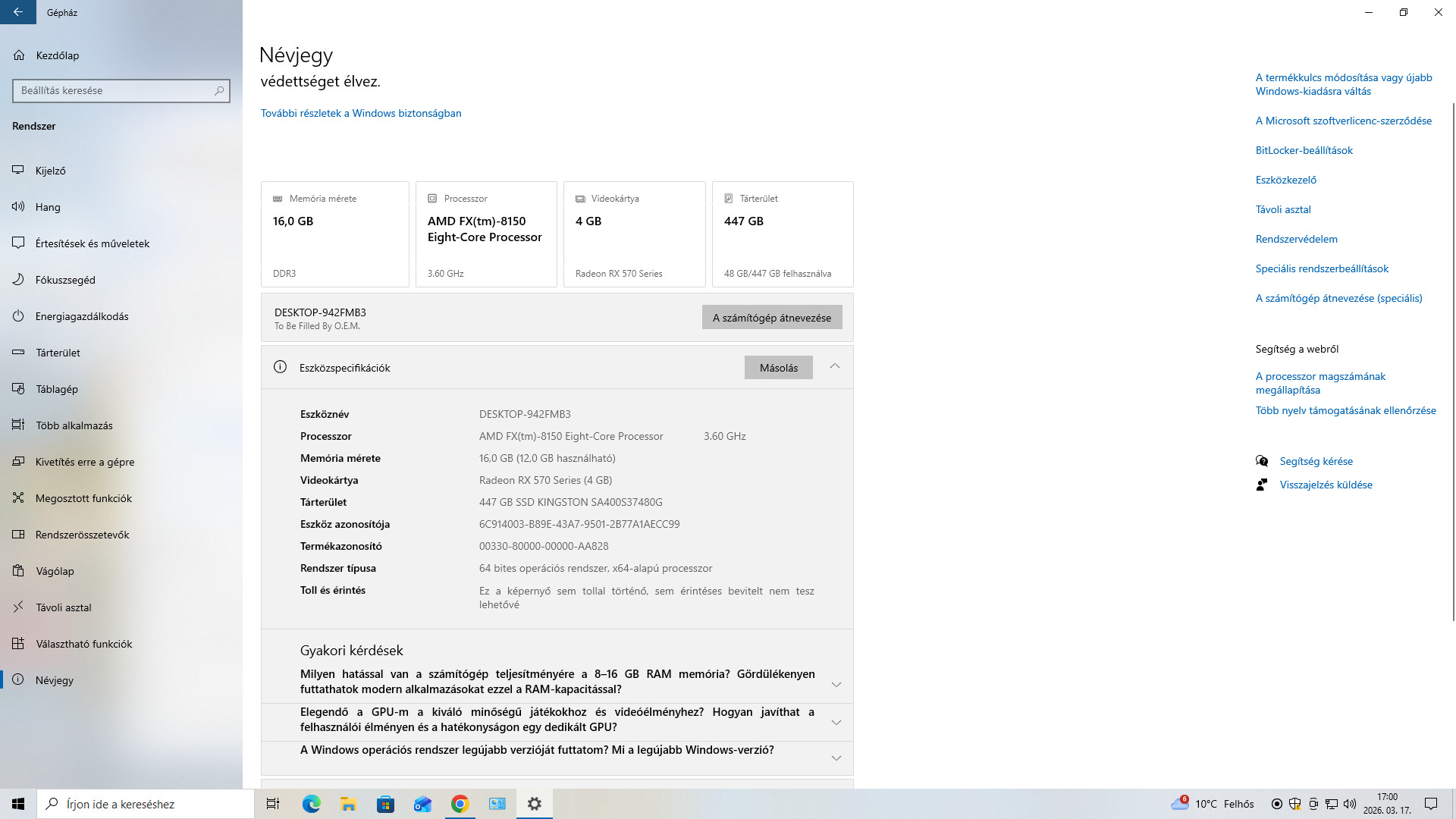Open Hang sound settings icon

pos(18,207)
